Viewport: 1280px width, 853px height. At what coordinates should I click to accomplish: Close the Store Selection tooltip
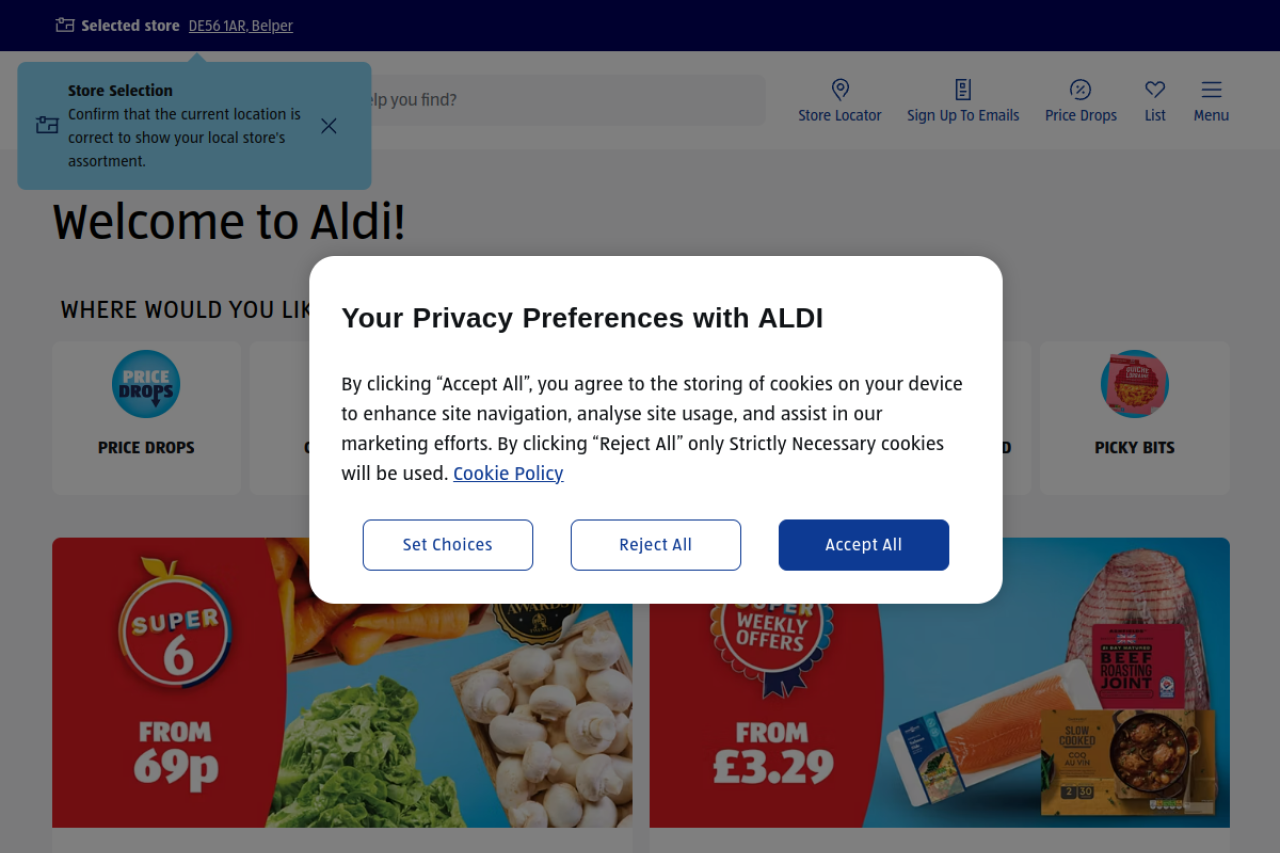[329, 126]
